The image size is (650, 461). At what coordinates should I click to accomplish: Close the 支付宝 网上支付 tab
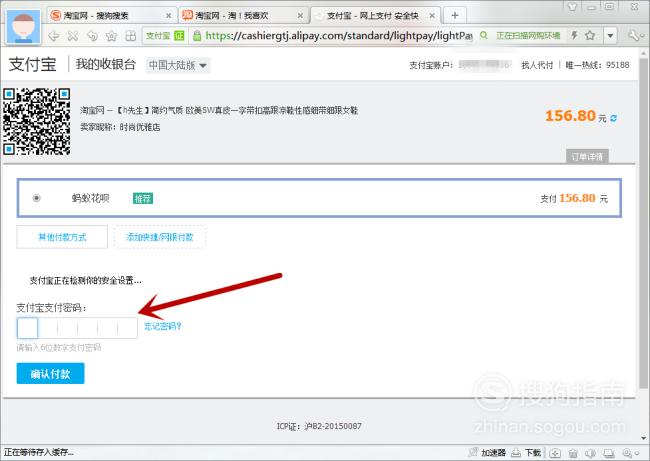pyautogui.click(x=432, y=16)
